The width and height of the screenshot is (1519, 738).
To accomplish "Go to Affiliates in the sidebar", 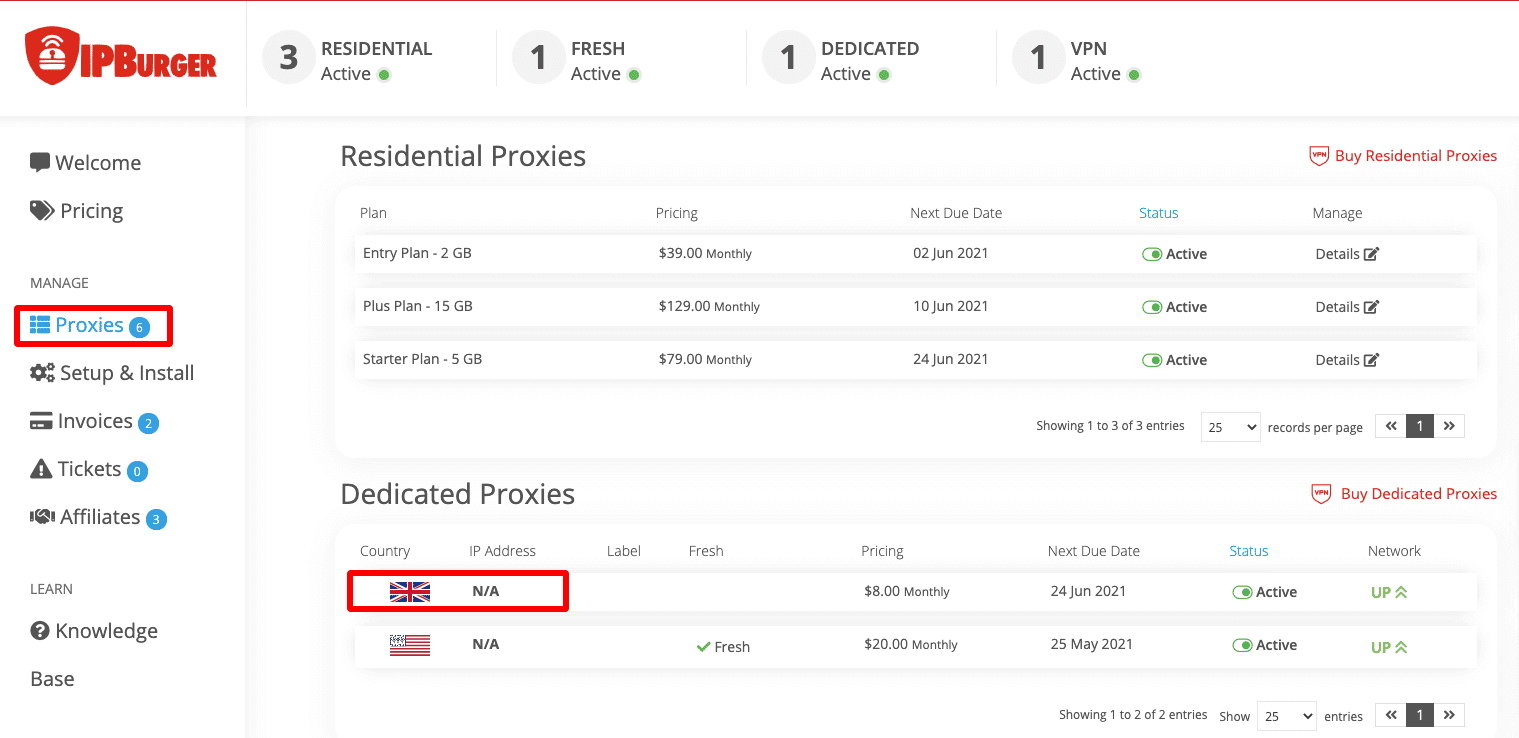I will 99,517.
